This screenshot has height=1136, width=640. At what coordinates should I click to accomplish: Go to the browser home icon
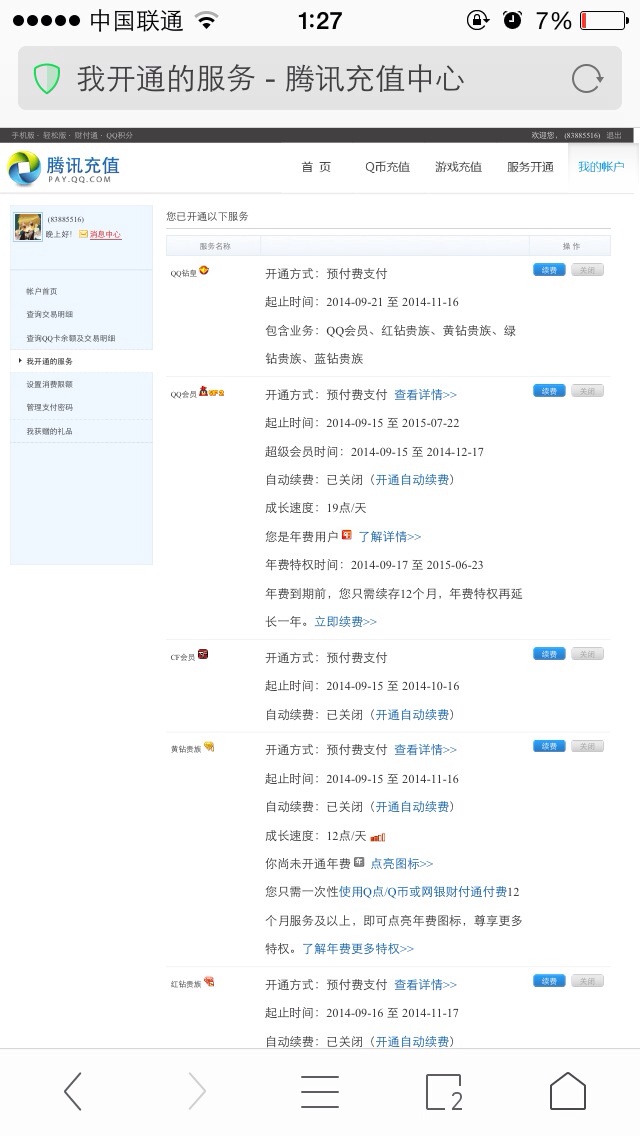click(x=568, y=1091)
